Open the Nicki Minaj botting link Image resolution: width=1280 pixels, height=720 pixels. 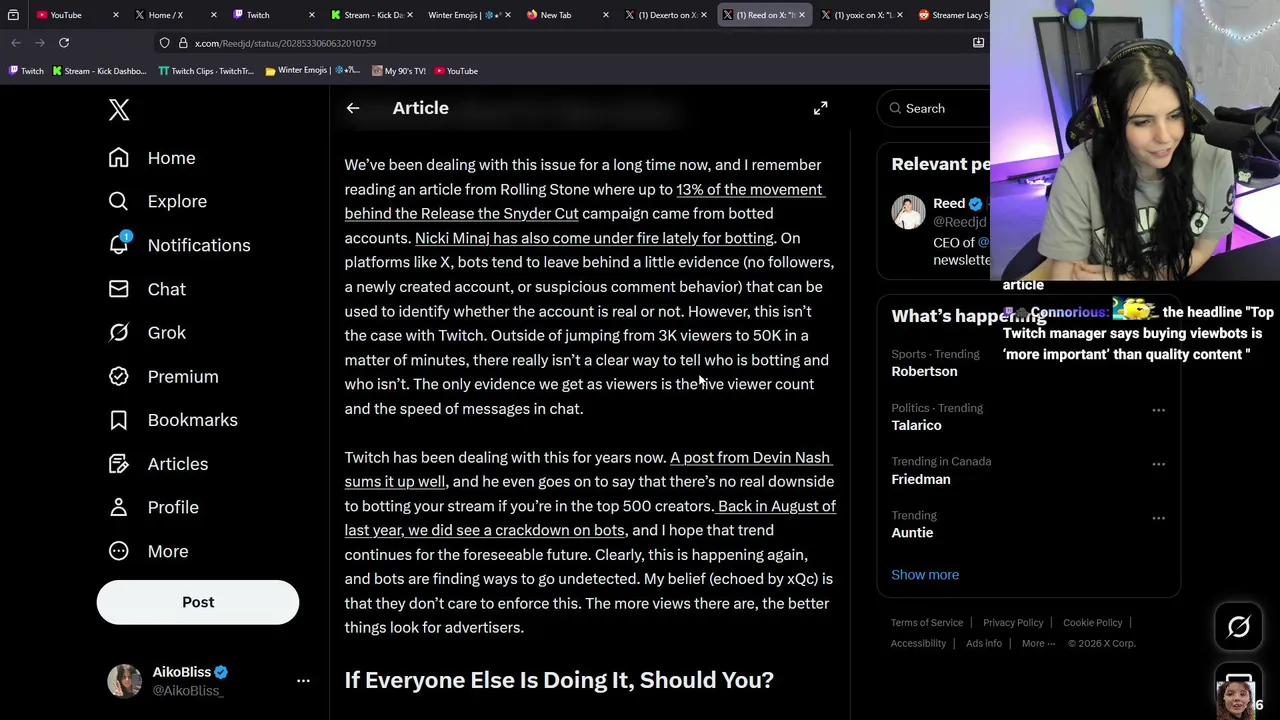pos(594,238)
